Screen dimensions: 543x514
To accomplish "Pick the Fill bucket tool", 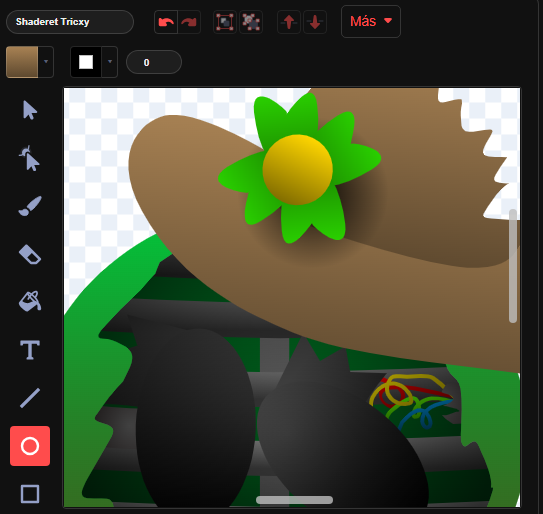I will coord(30,301).
